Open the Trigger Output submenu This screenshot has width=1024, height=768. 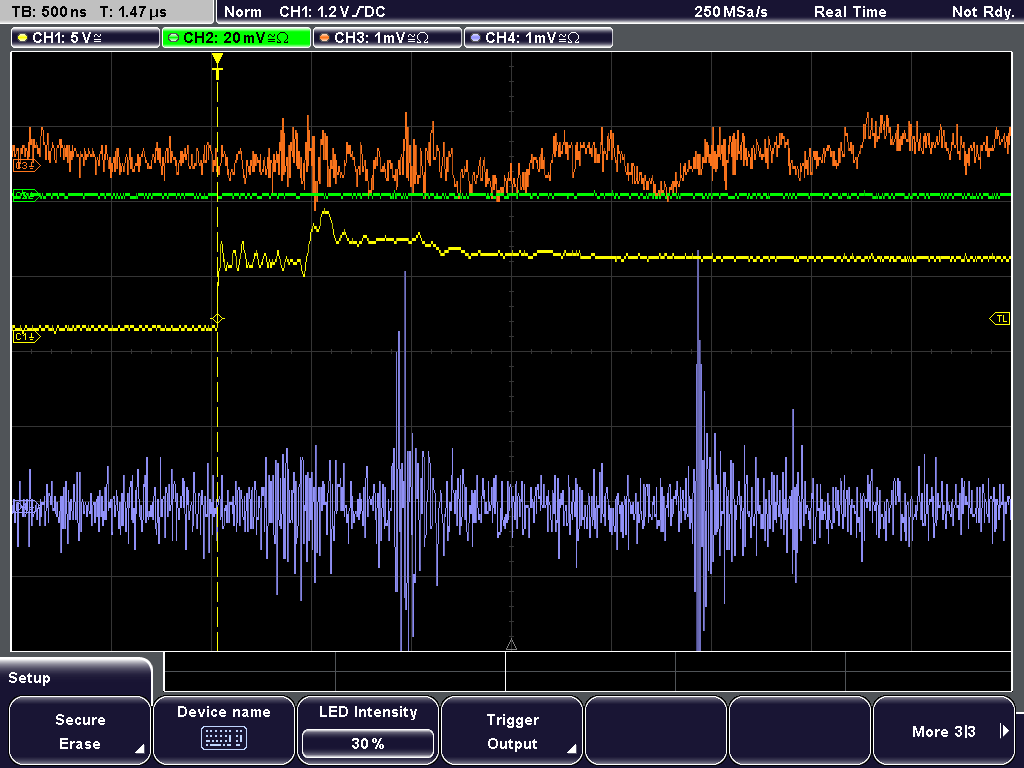512,731
